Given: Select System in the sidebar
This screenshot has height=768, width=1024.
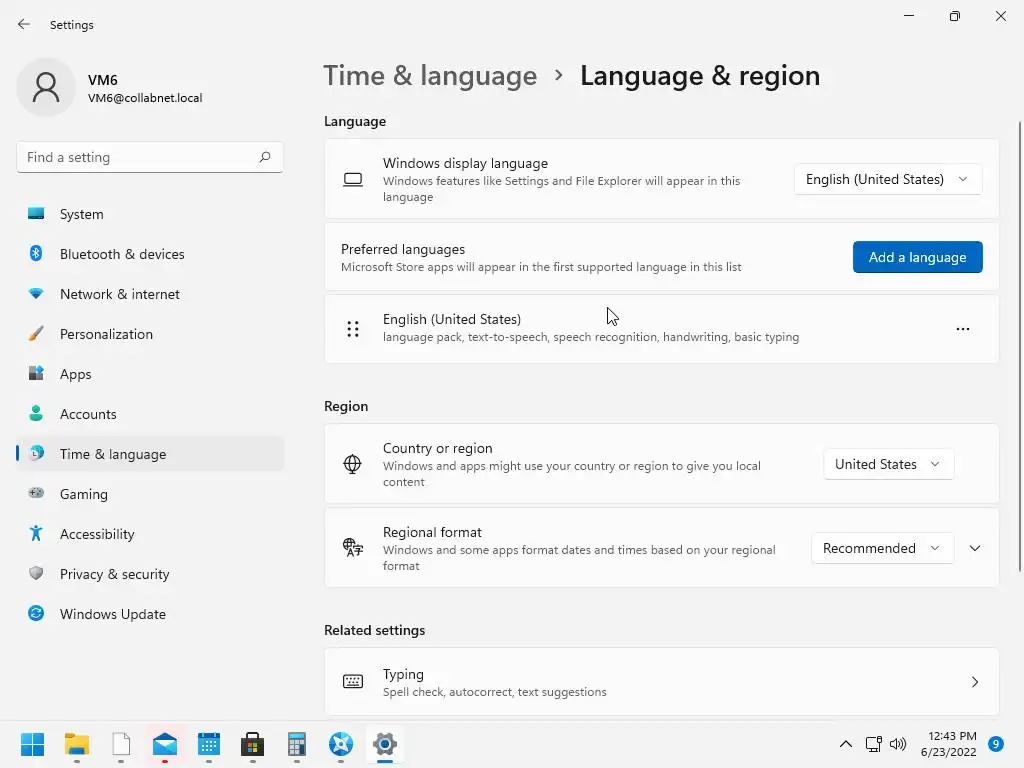Looking at the screenshot, I should coord(150,214).
